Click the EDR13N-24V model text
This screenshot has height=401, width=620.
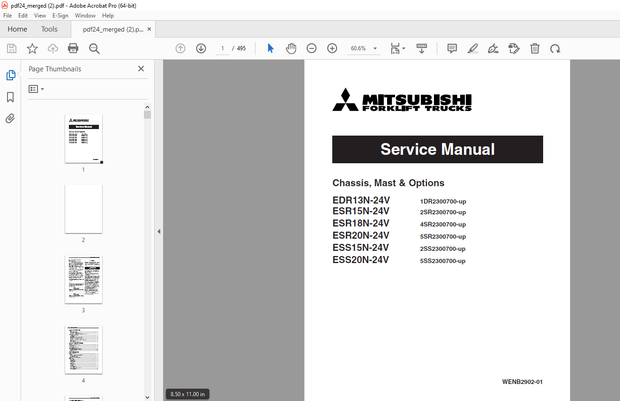click(x=361, y=200)
